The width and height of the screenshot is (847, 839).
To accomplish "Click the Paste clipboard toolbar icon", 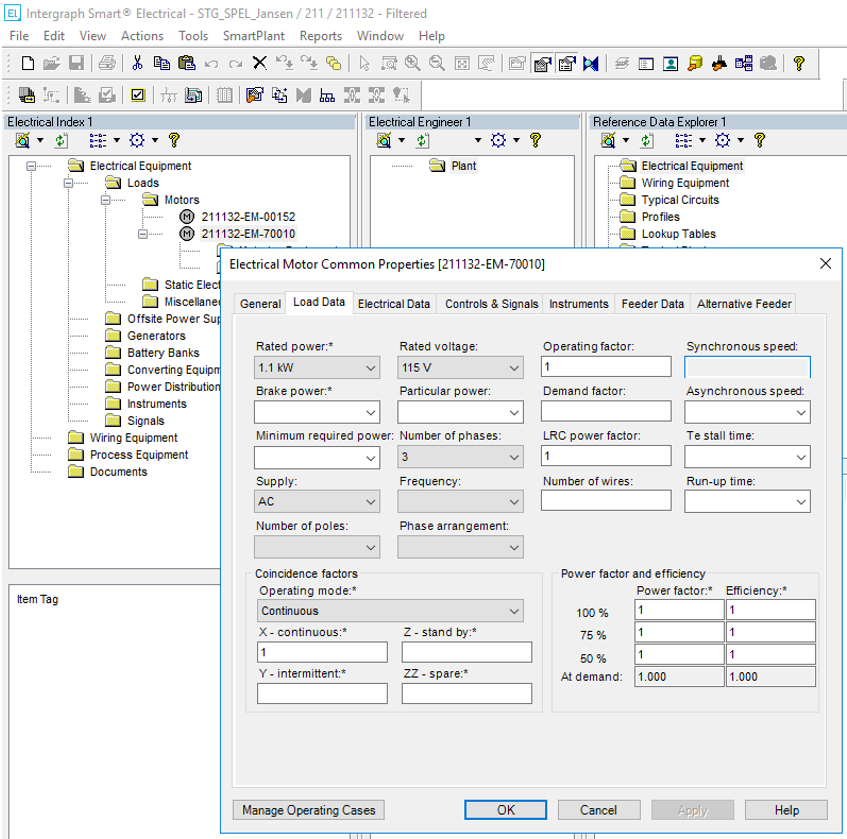I will [186, 64].
